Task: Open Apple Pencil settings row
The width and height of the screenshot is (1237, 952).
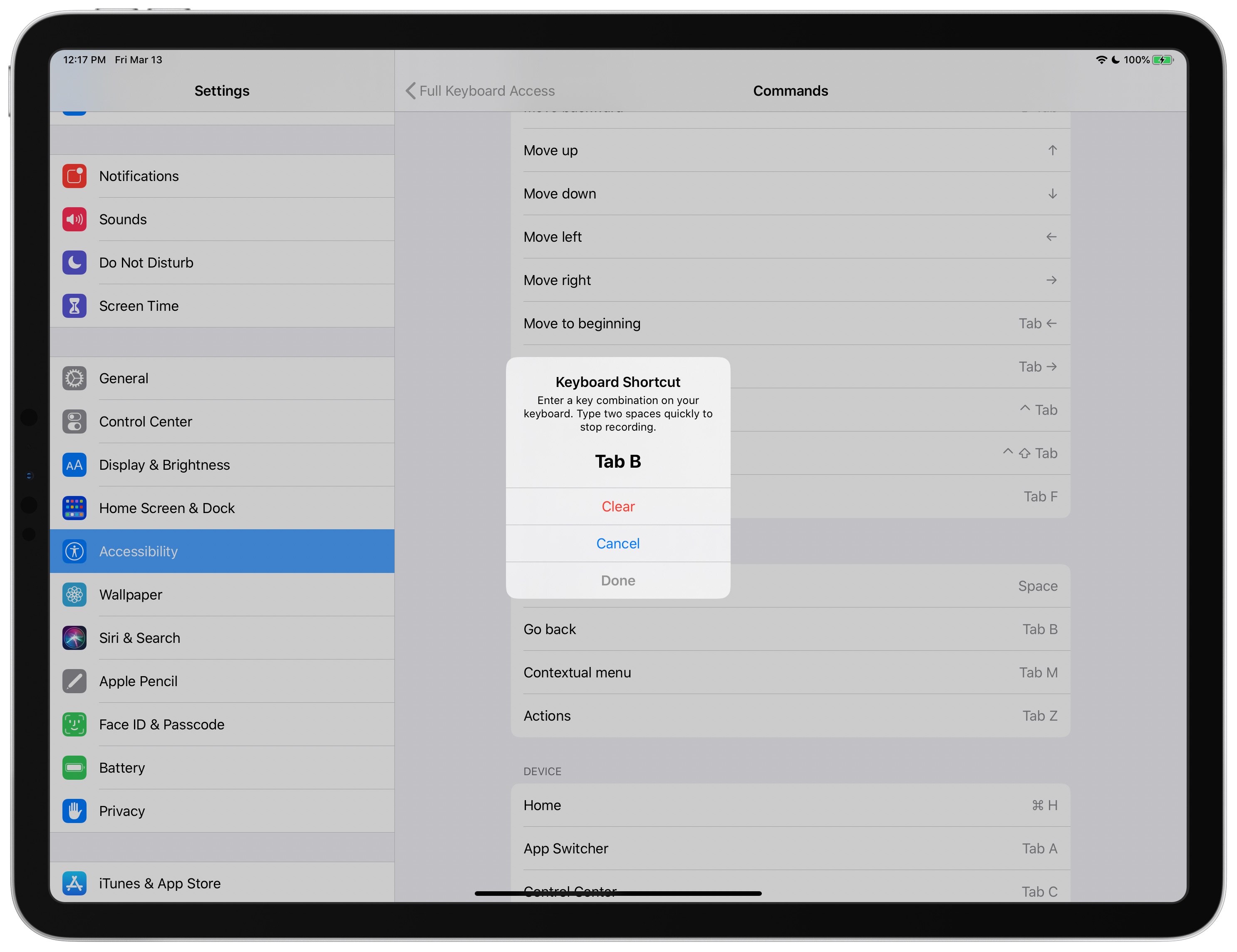Action: [x=222, y=681]
